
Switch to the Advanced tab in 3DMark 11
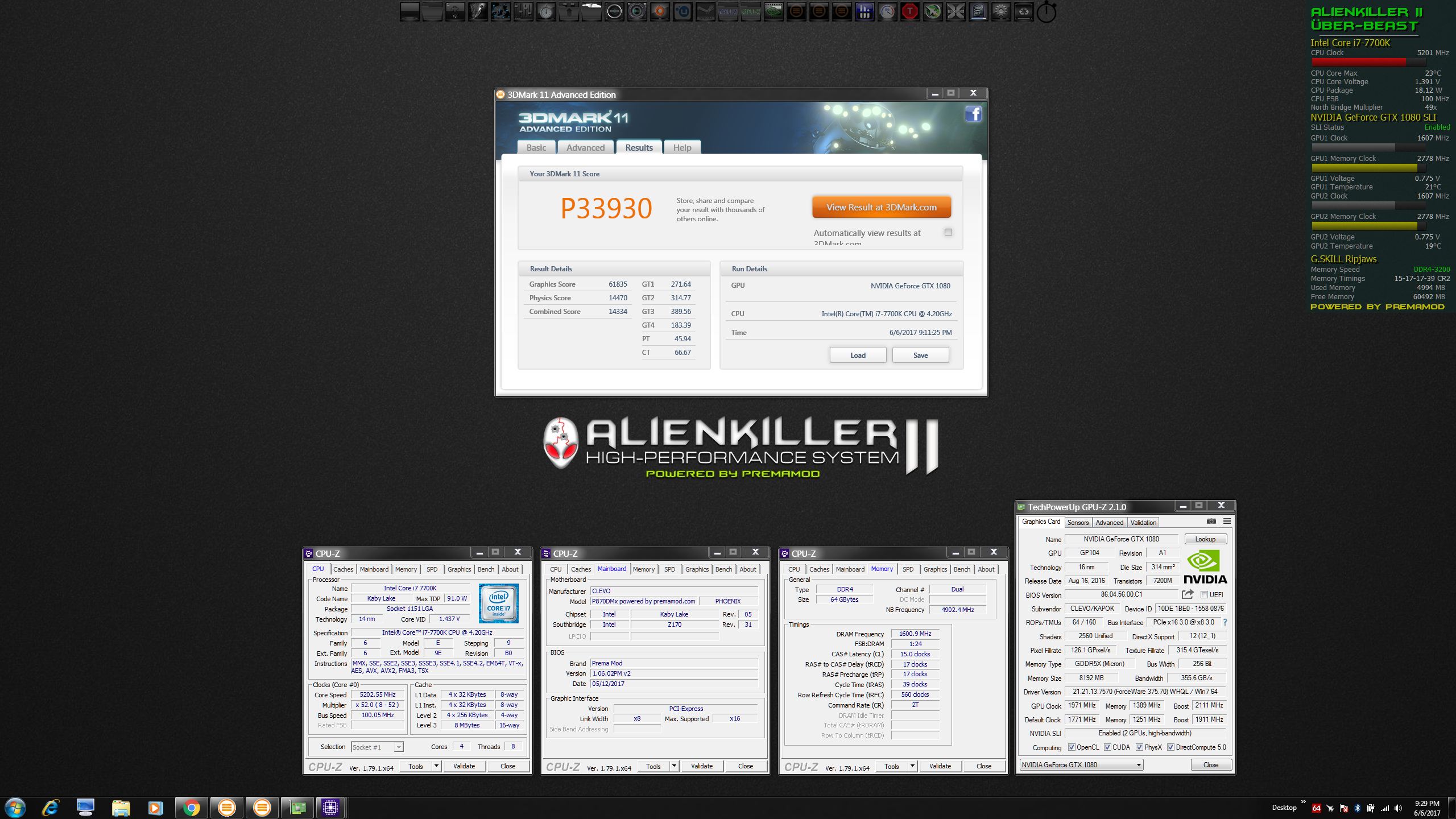[585, 148]
